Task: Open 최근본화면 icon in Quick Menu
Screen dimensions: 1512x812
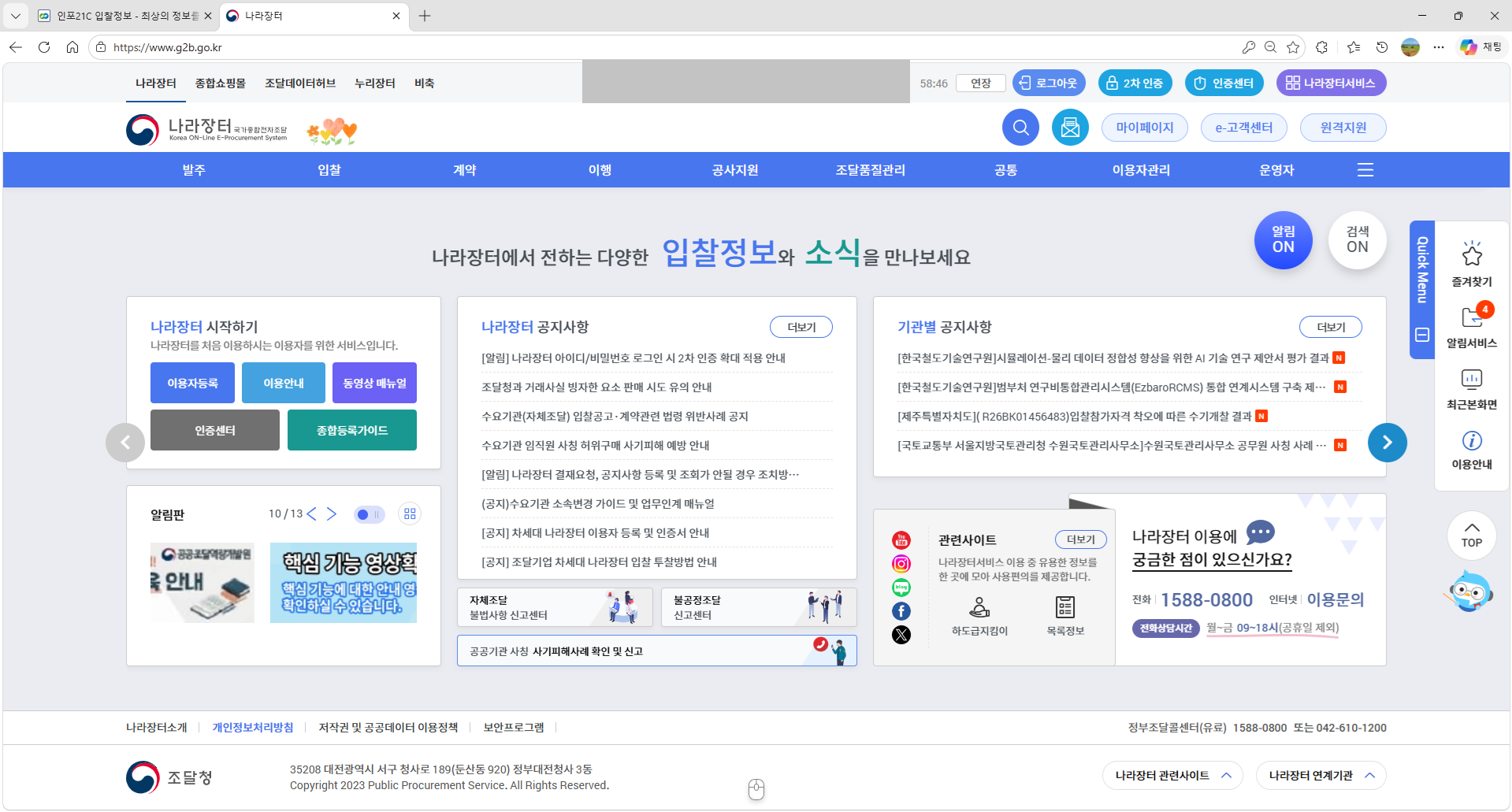Action: point(1472,388)
